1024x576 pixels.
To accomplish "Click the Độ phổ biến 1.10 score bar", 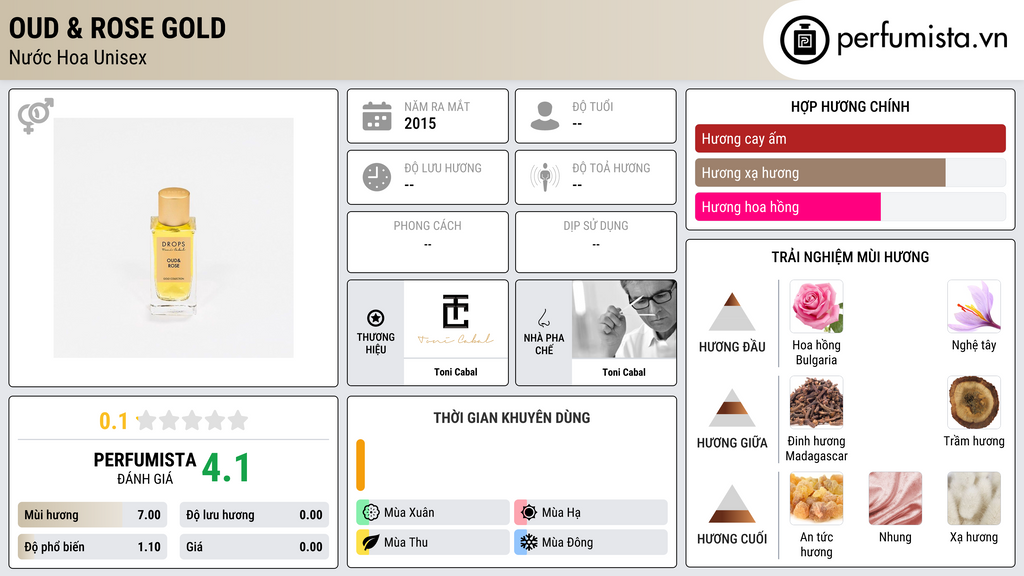I will click(x=93, y=547).
